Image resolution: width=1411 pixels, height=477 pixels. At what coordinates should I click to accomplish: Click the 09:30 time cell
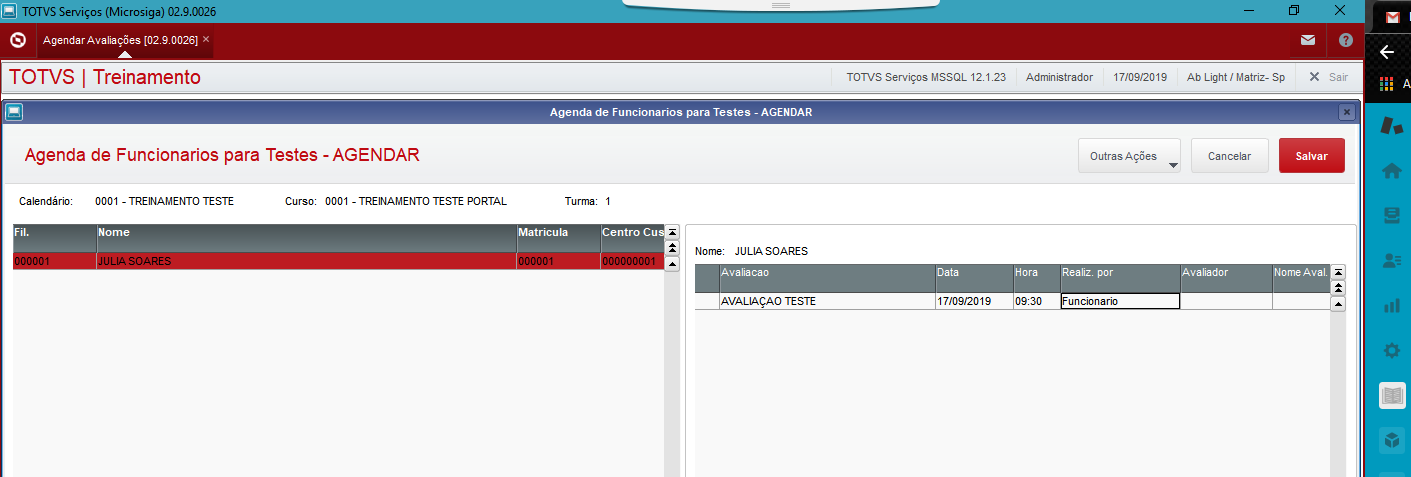1036,301
